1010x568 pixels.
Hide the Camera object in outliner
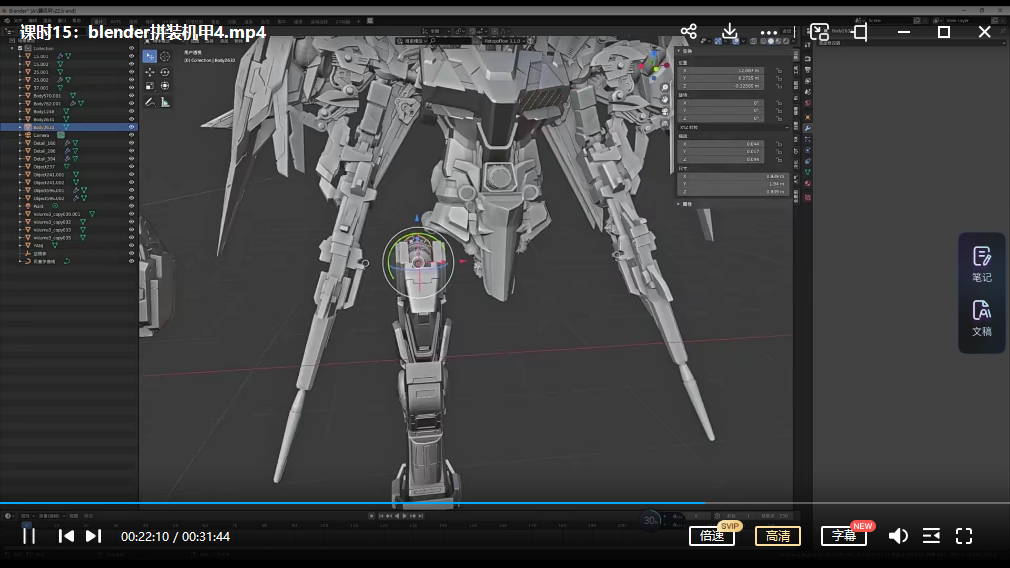click(x=131, y=135)
